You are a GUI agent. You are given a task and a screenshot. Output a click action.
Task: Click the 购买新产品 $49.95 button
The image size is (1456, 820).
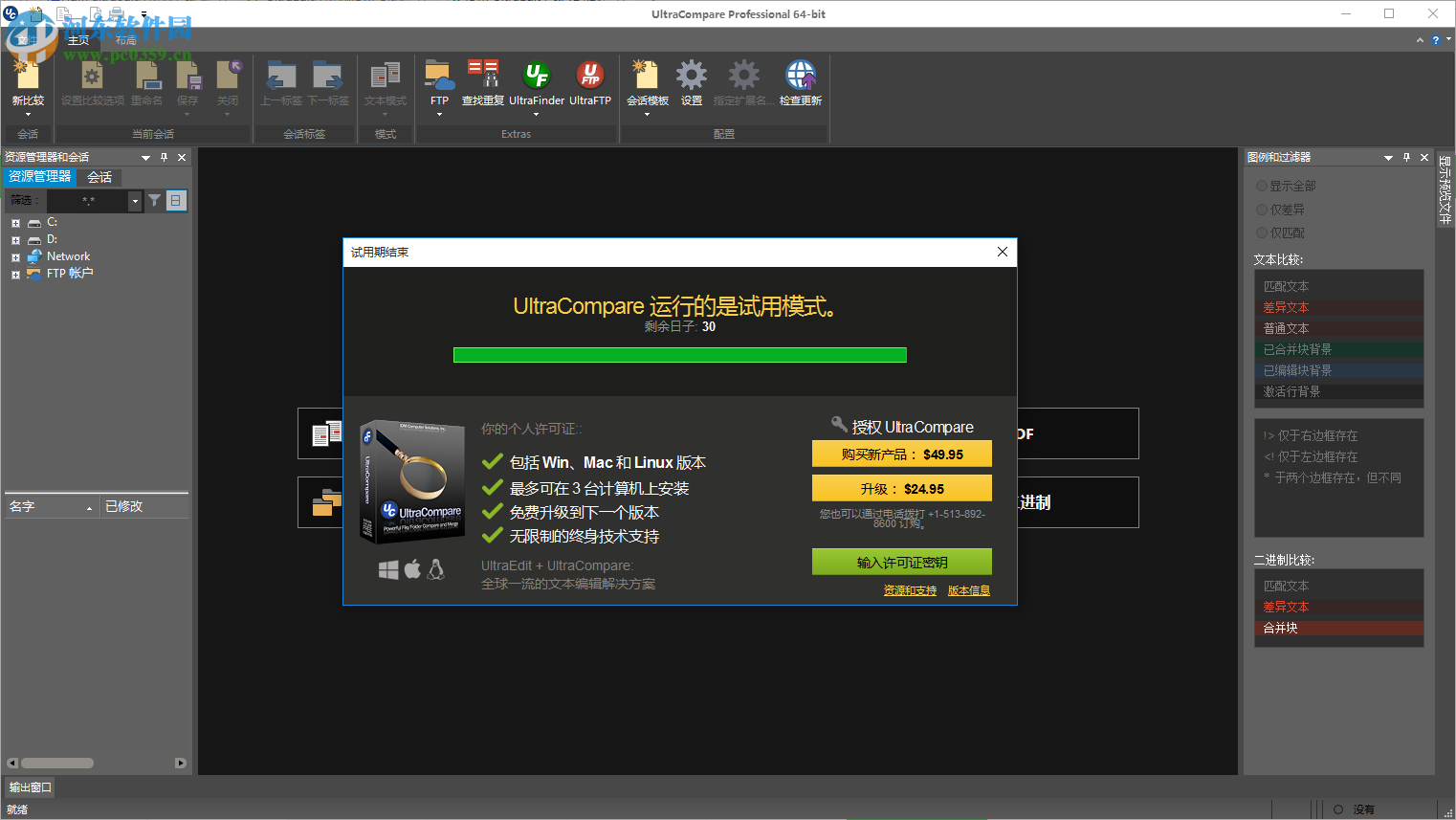pos(901,454)
